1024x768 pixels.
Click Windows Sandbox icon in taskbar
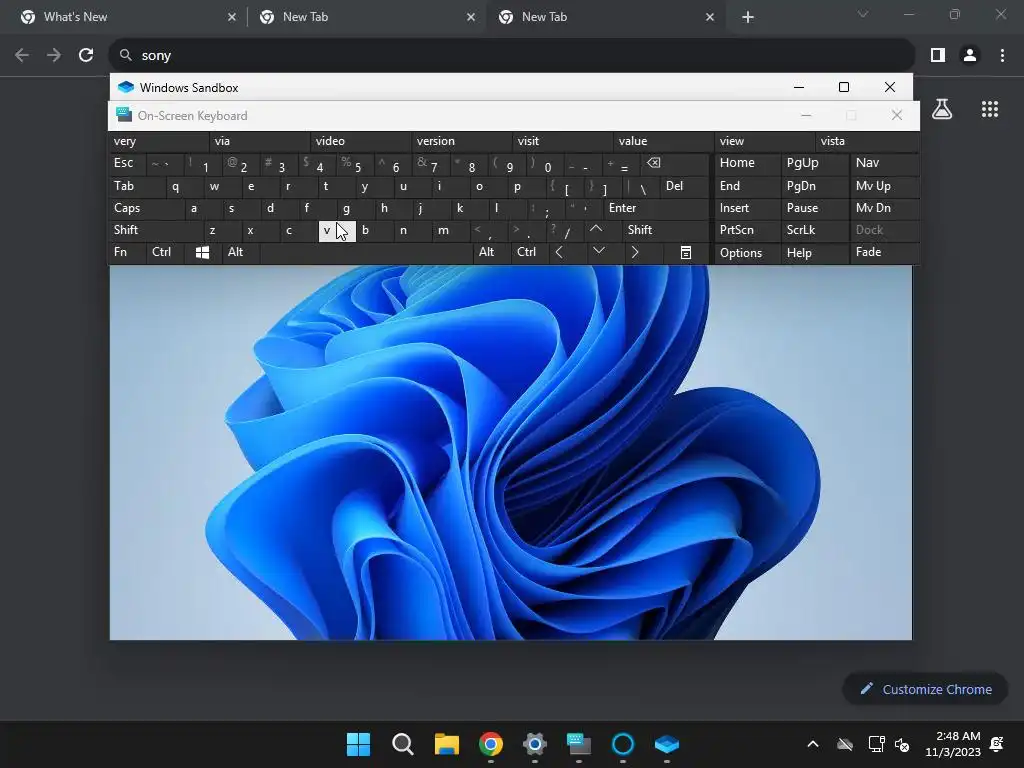(x=667, y=744)
